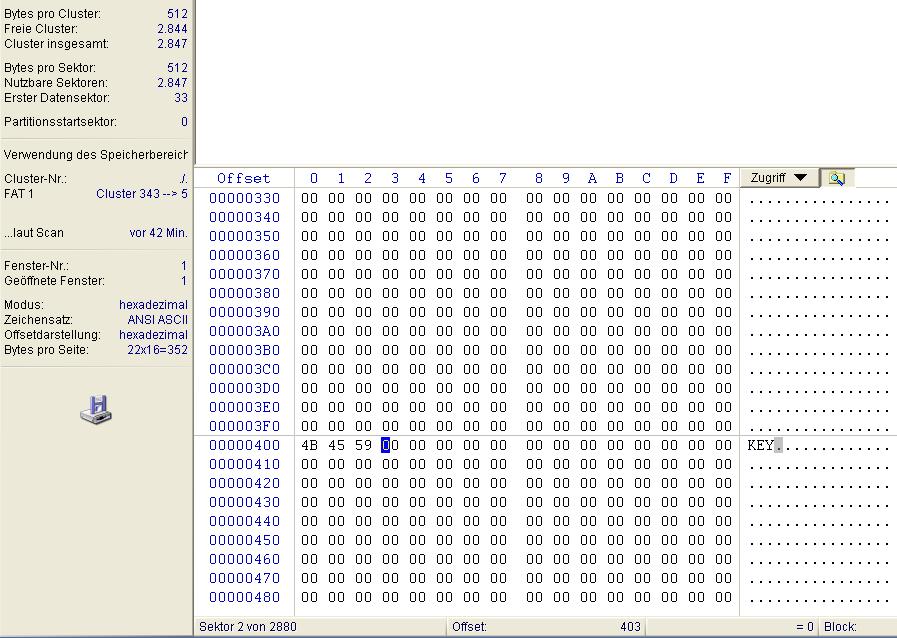Click the KEY text in ASCII column
The image size is (897, 638).
[760, 445]
